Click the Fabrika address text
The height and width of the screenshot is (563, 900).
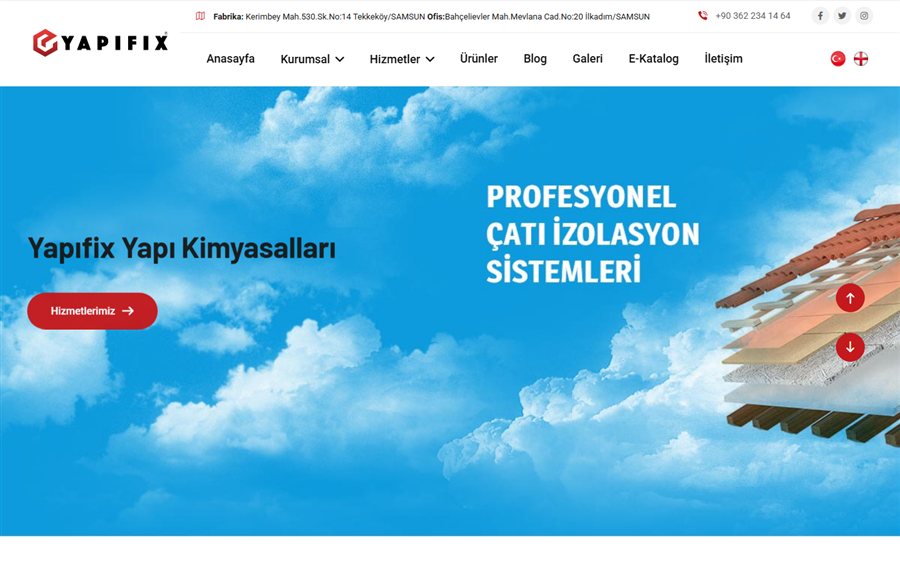(319, 17)
